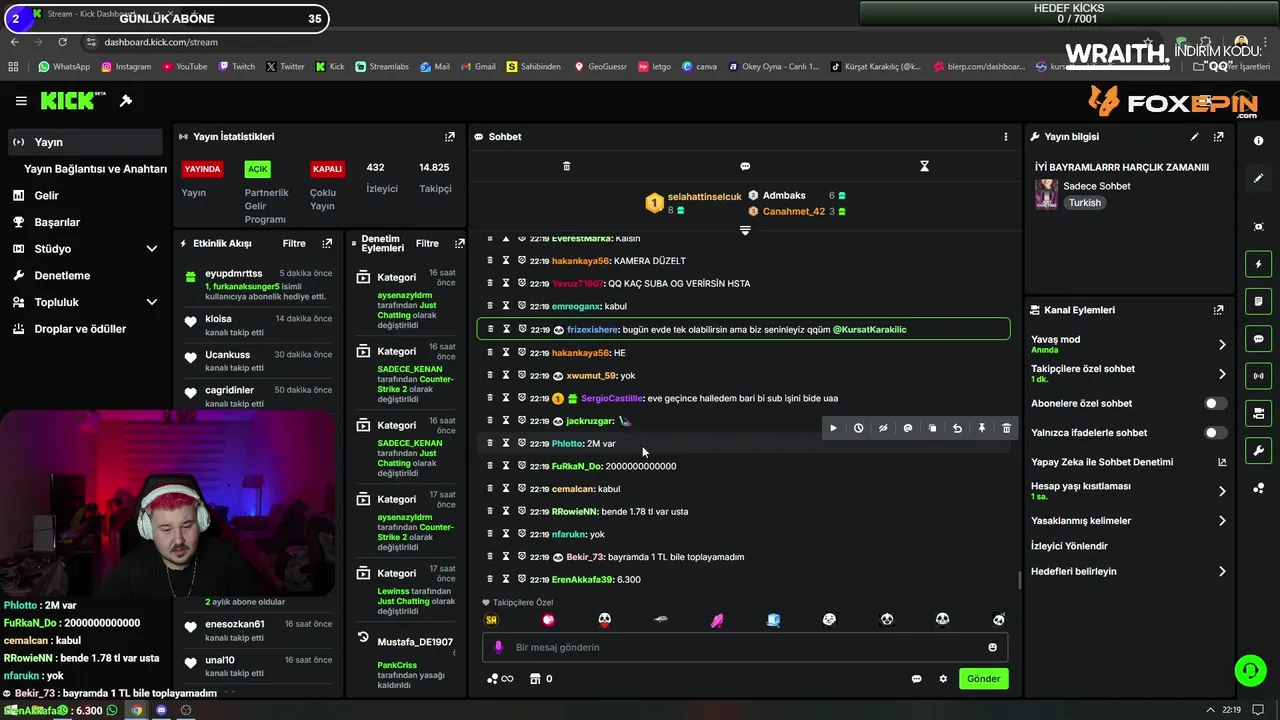
Task: Click the chat bubble icon beside settings gear
Action: tap(916, 679)
